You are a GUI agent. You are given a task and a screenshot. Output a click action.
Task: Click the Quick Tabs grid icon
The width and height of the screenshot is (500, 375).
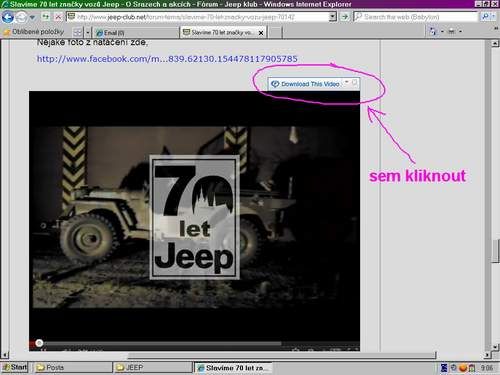pos(77,33)
